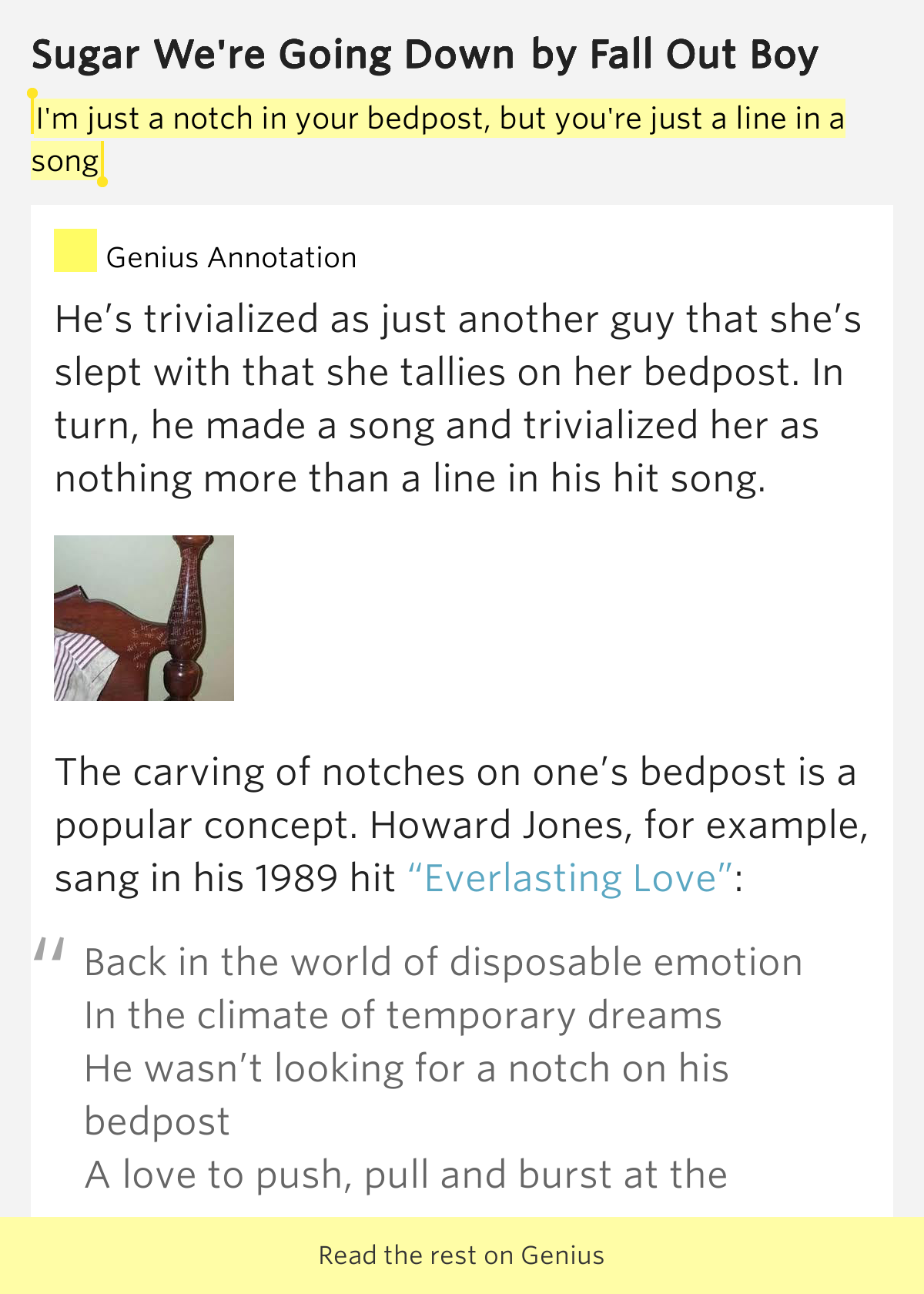Viewport: 924px width, 1294px height.
Task: Click the bedpost notches thumbnail image
Action: [x=144, y=618]
